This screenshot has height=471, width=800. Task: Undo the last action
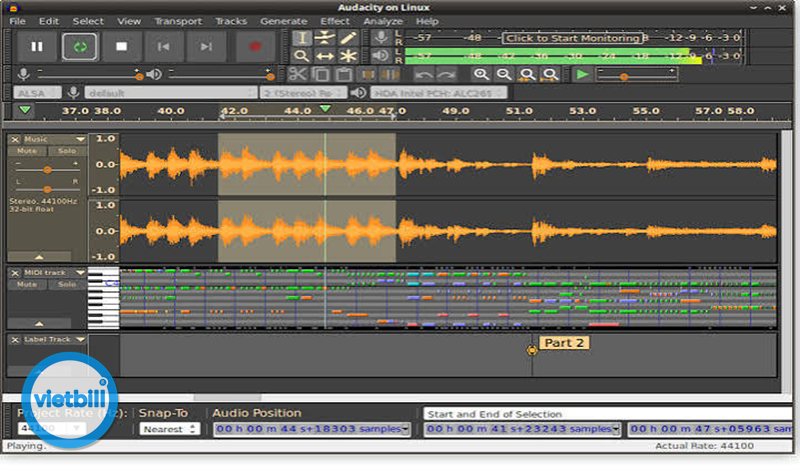(423, 75)
